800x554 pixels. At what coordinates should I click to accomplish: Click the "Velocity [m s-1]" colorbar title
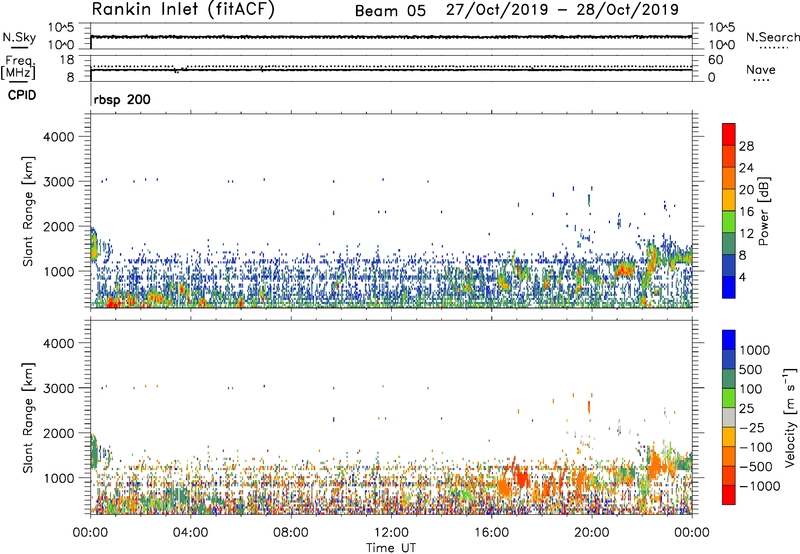click(791, 417)
